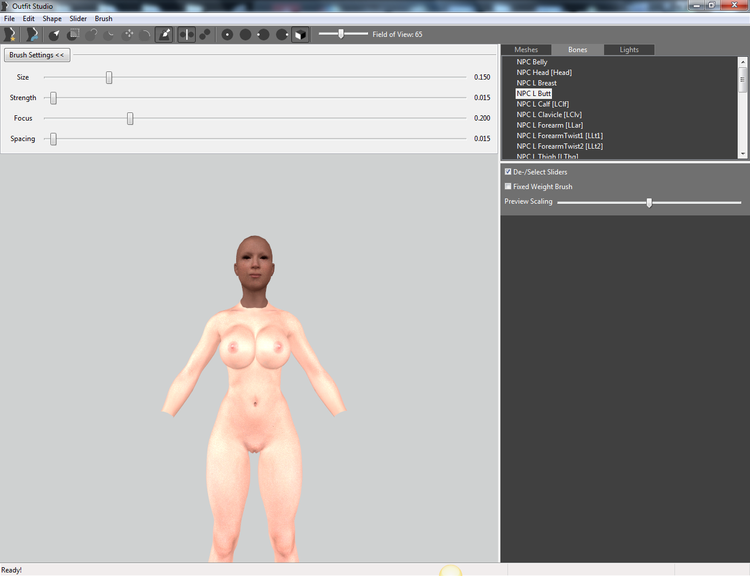Open the Slider menu
The image size is (750, 576).
(x=78, y=19)
